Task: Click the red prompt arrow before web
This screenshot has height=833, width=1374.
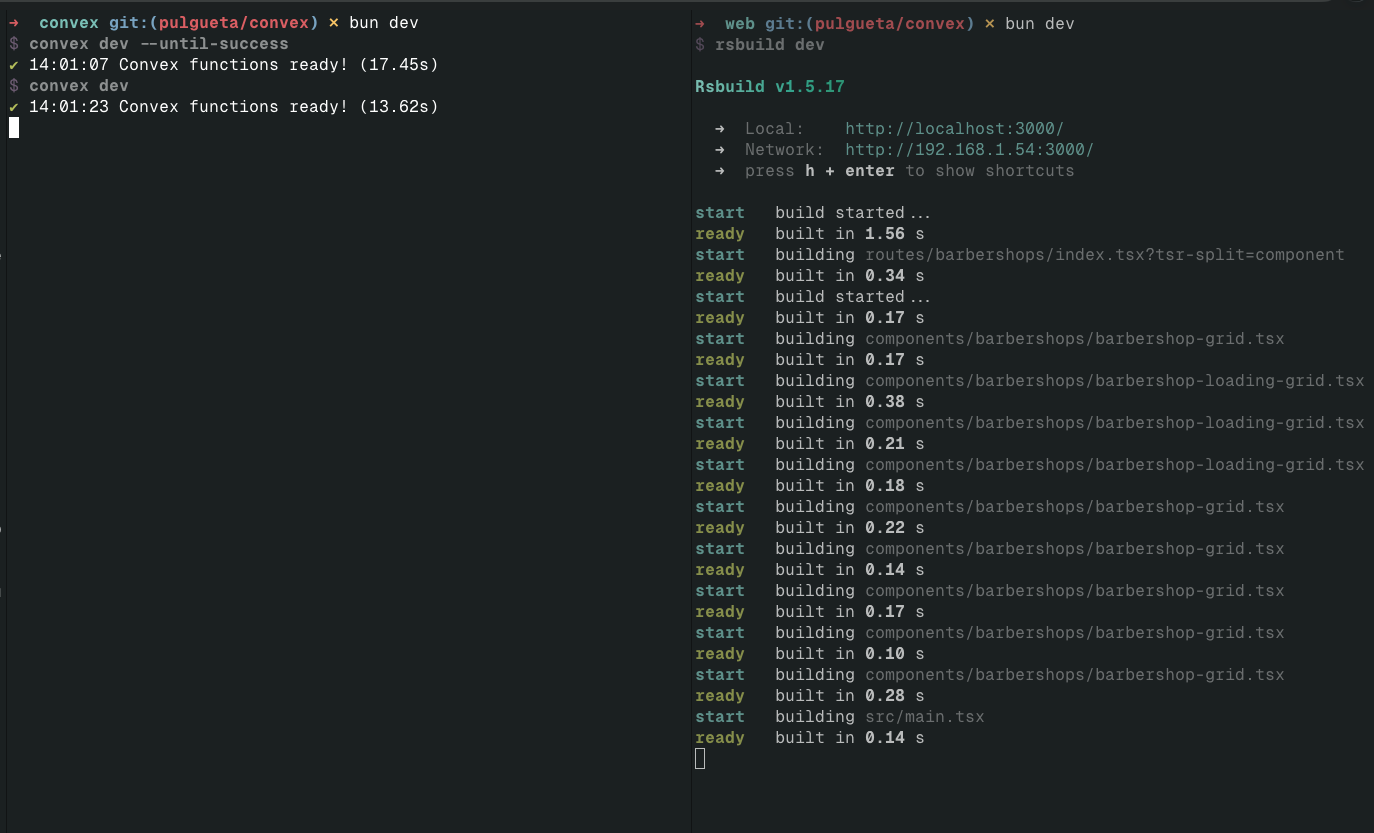Action: point(700,23)
